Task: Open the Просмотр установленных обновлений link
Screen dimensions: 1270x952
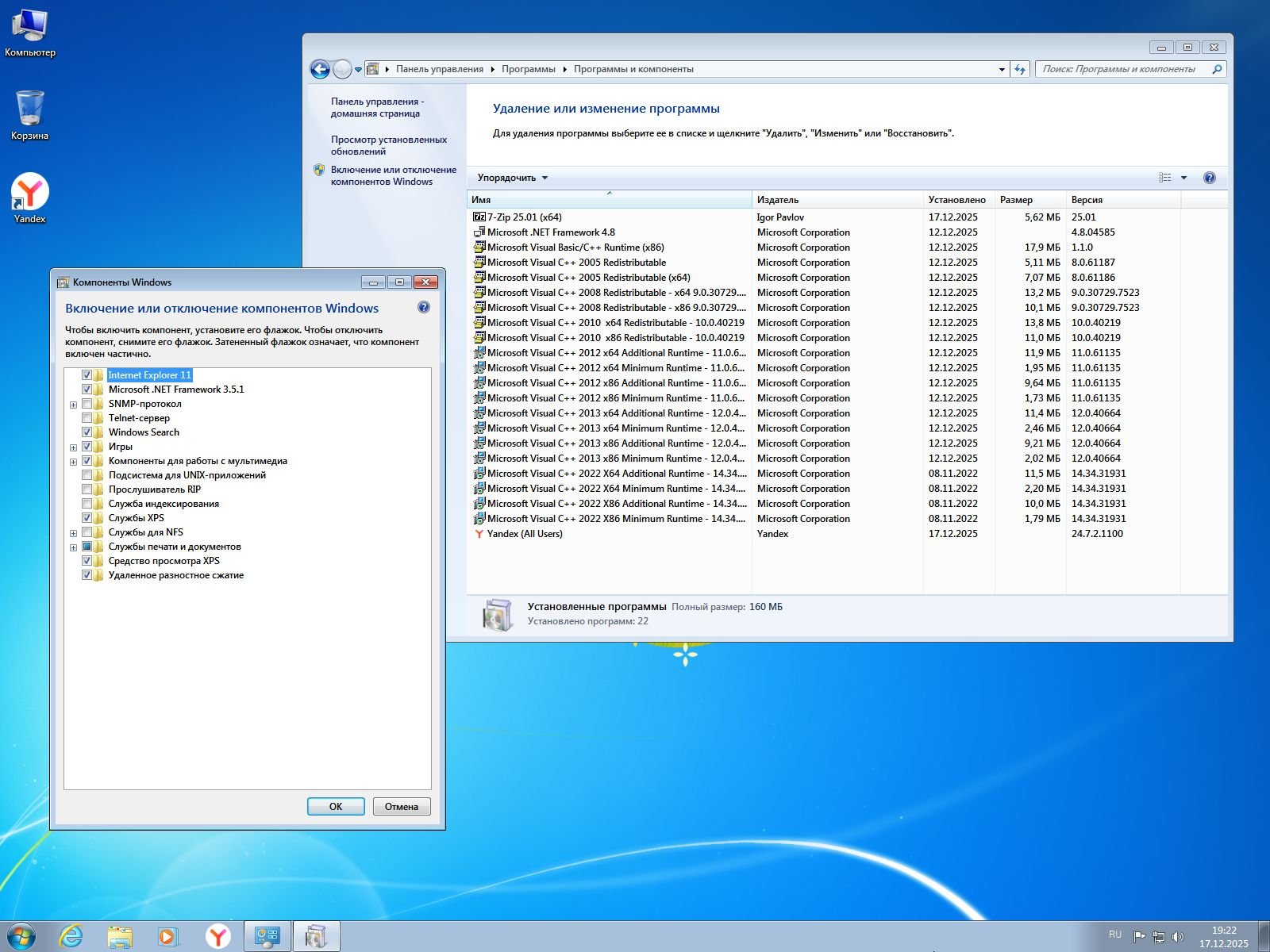Action: coord(388,145)
